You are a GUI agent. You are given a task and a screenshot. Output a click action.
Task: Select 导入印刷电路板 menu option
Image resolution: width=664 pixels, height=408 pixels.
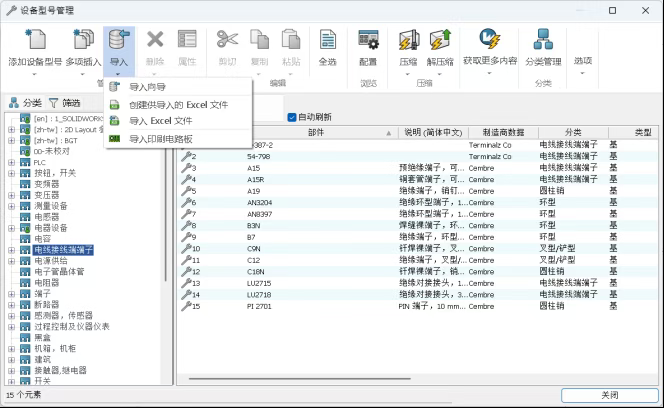pyautogui.click(x=160, y=138)
